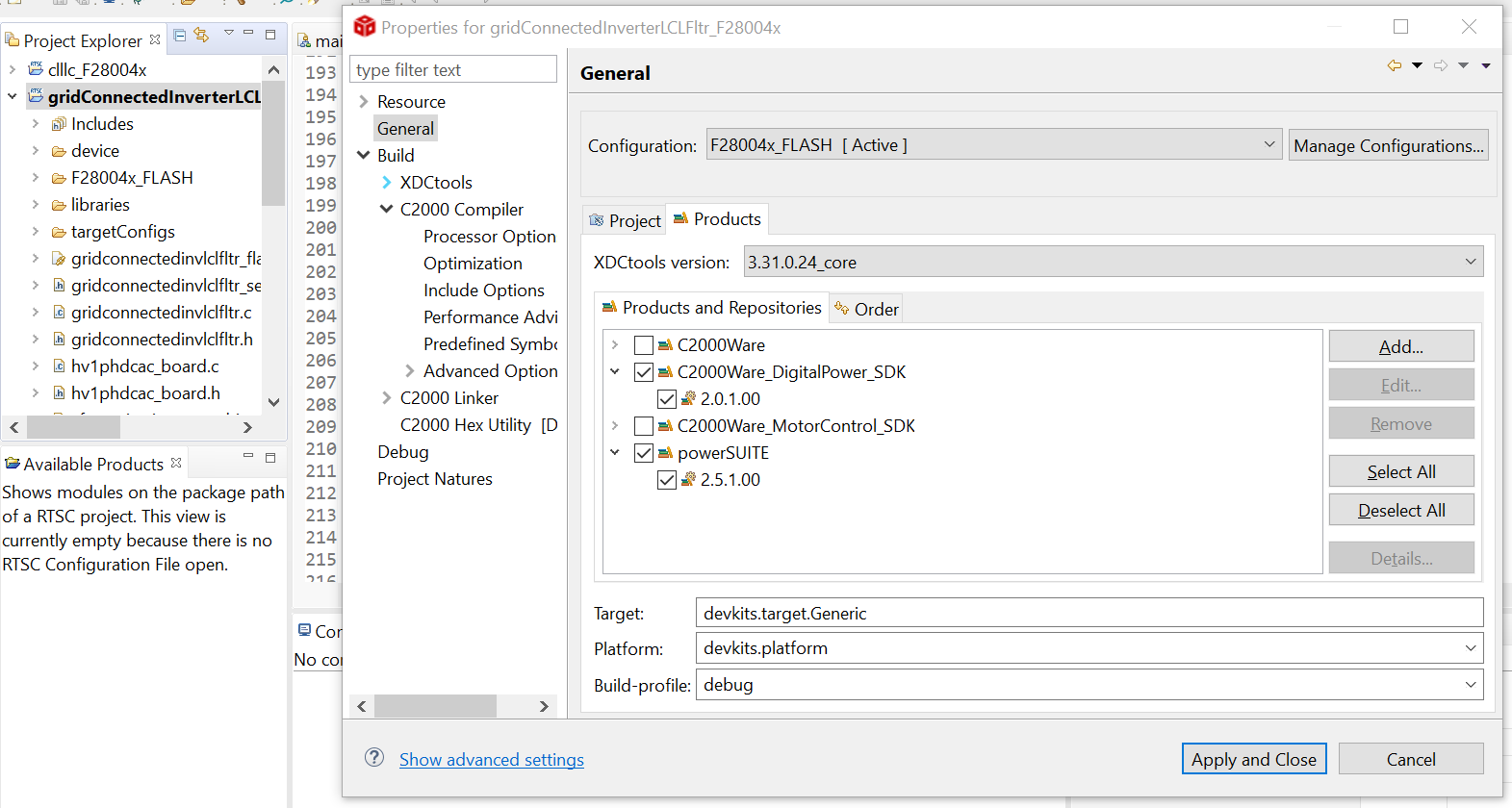Click the help question mark icon

pos(374,758)
